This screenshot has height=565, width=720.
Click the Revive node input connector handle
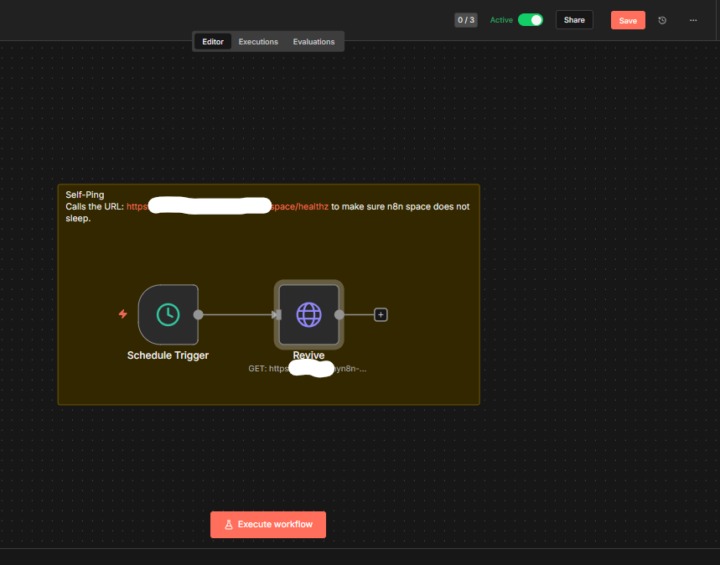pyautogui.click(x=277, y=314)
